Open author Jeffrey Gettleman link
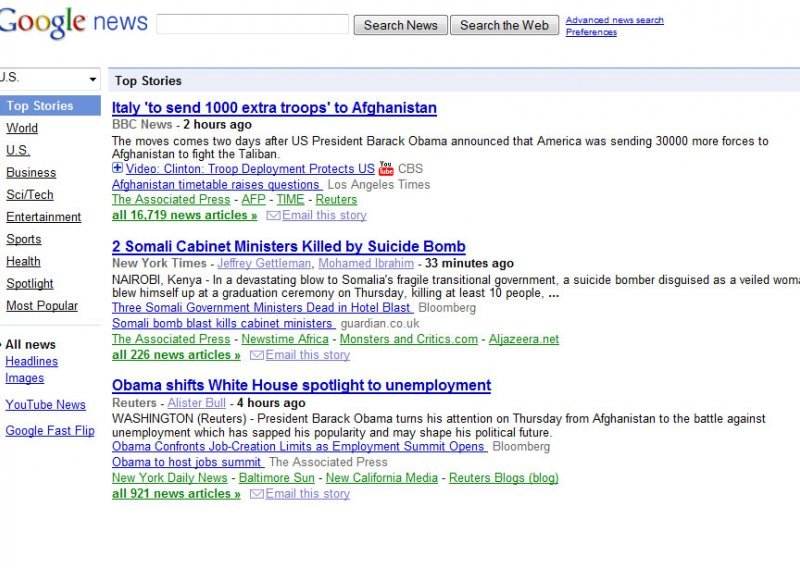 tap(264, 263)
